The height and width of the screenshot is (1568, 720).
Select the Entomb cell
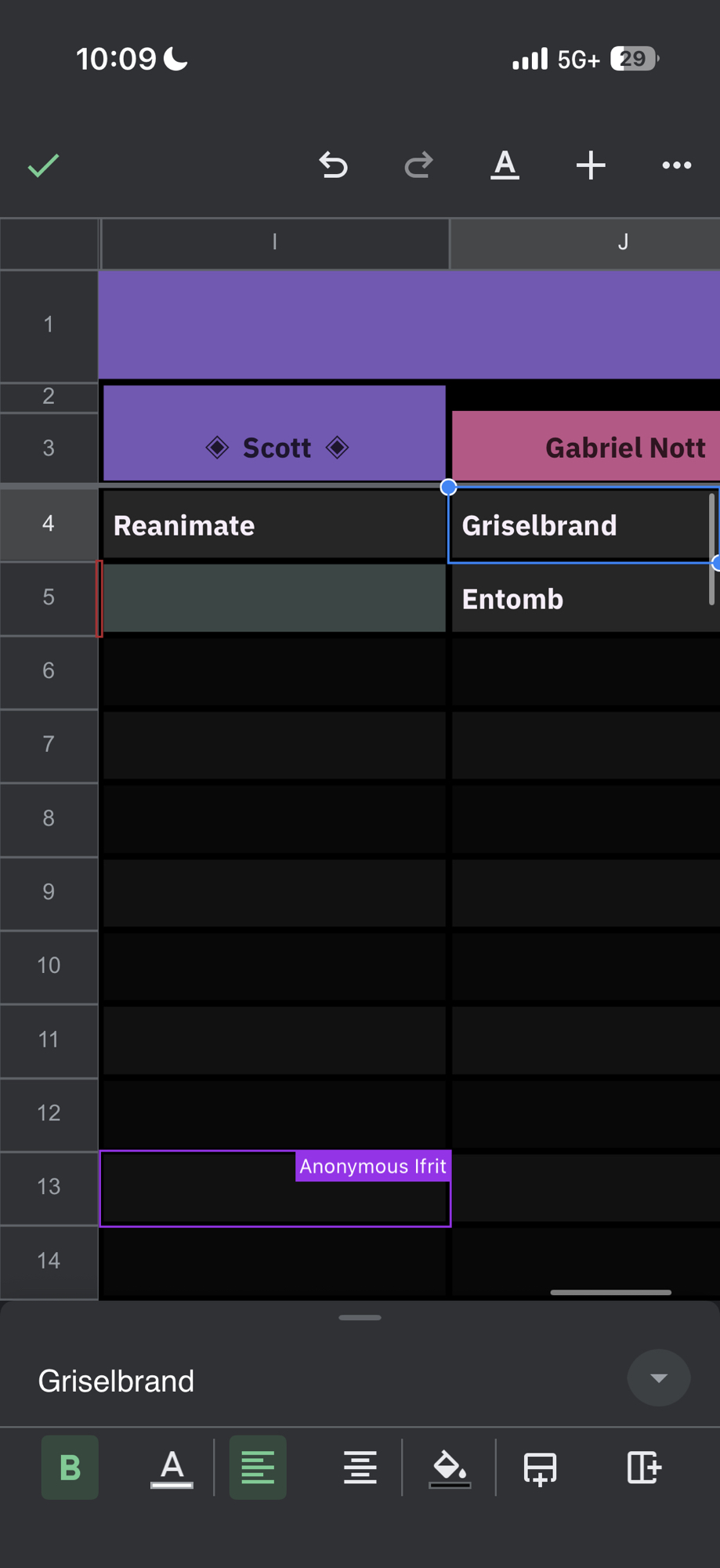tap(580, 599)
